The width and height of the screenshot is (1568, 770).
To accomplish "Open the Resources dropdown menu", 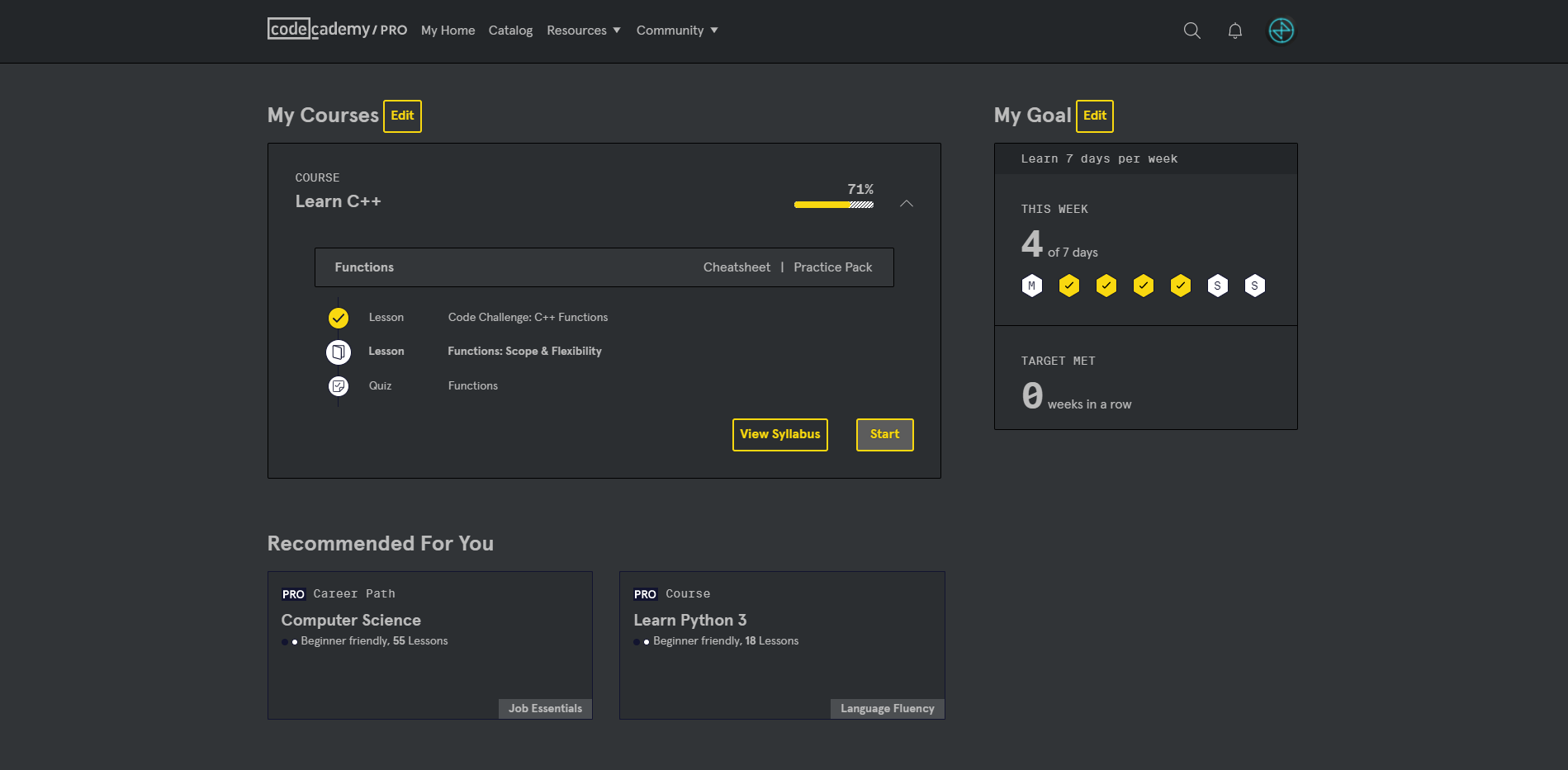I will click(x=583, y=30).
